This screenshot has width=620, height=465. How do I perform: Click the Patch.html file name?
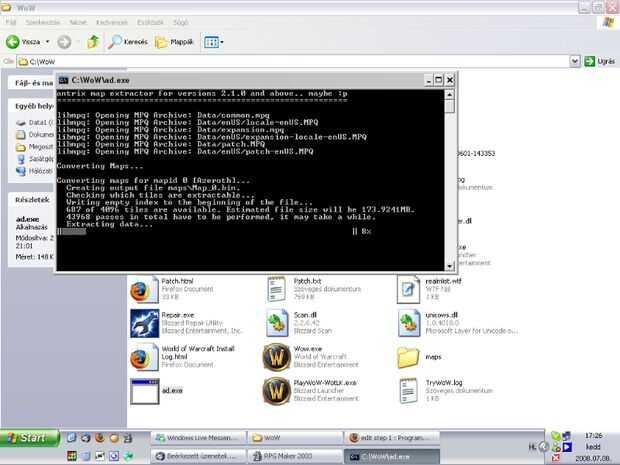pyautogui.click(x=177, y=281)
